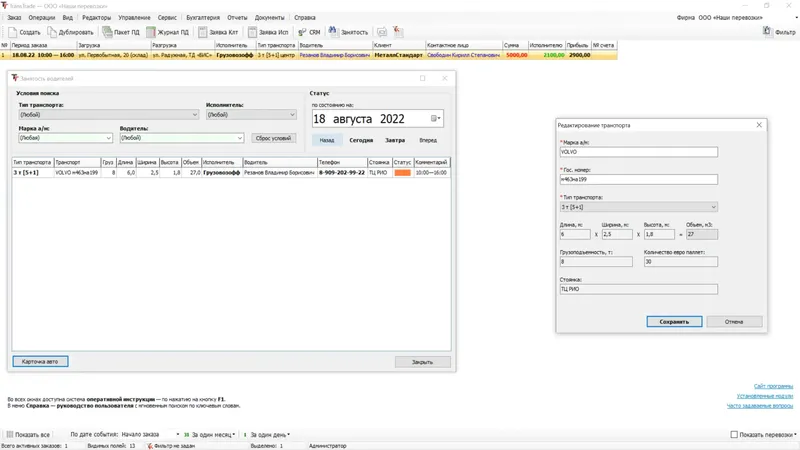Image resolution: width=800 pixels, height=450 pixels.
Task: Enable the Показать перевозки checkbox
Action: click(734, 435)
